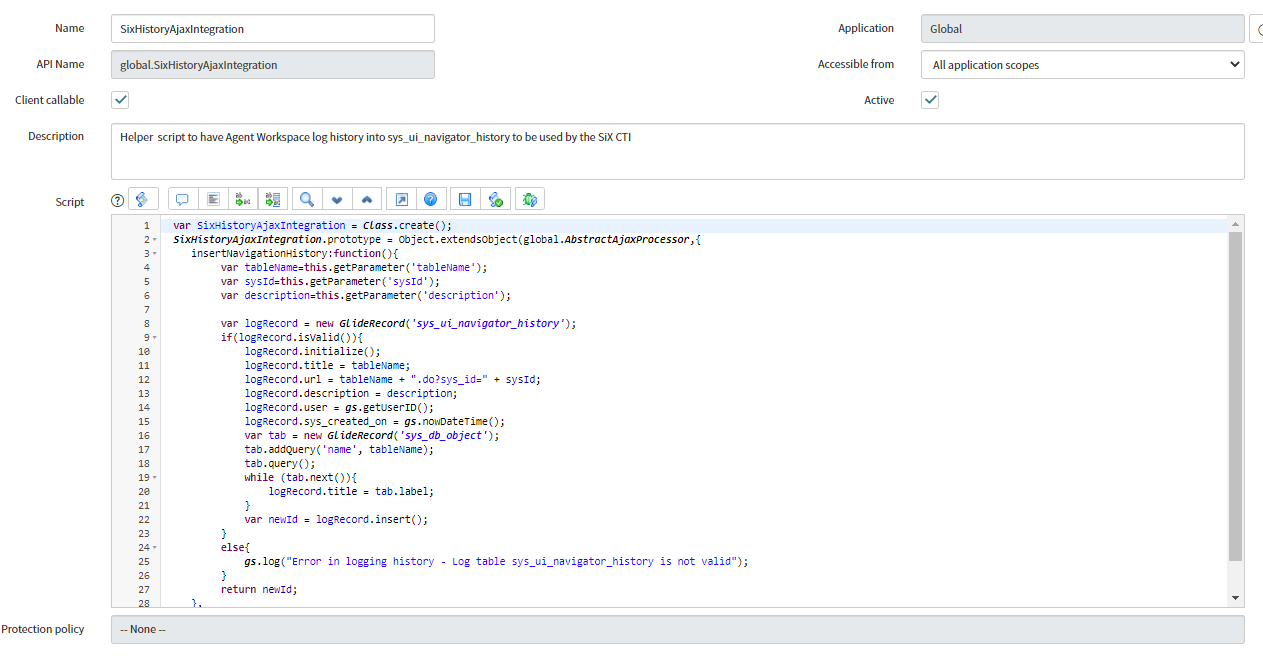Uncheck the Client callable checkbox
Viewport: 1263px width, 662px height.
click(x=120, y=100)
